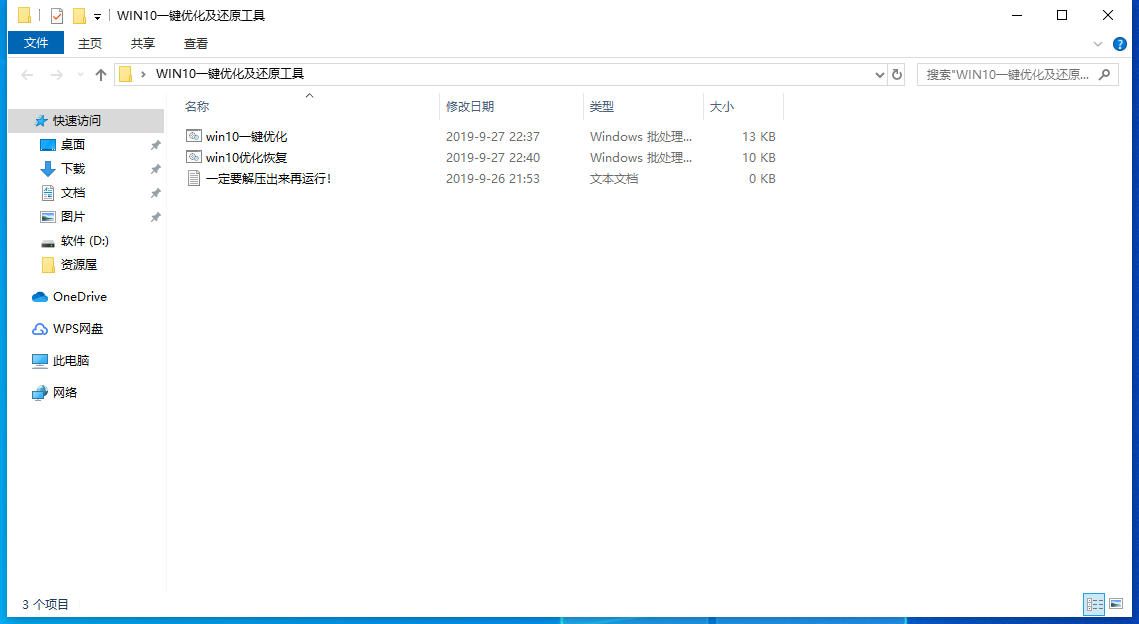Open 下载 in quick access
Image resolution: width=1139 pixels, height=624 pixels.
(x=73, y=169)
